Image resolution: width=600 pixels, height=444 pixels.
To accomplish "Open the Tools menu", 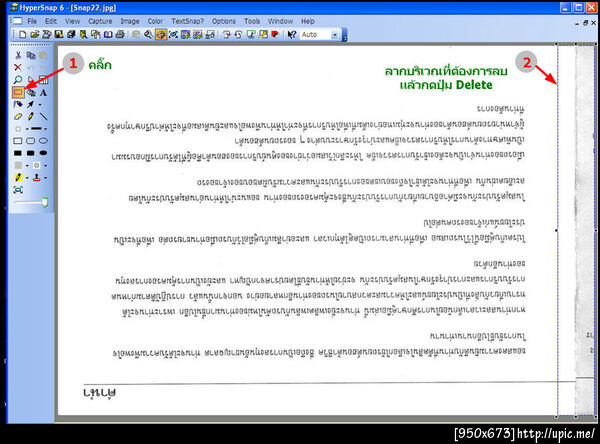I will [x=252, y=21].
